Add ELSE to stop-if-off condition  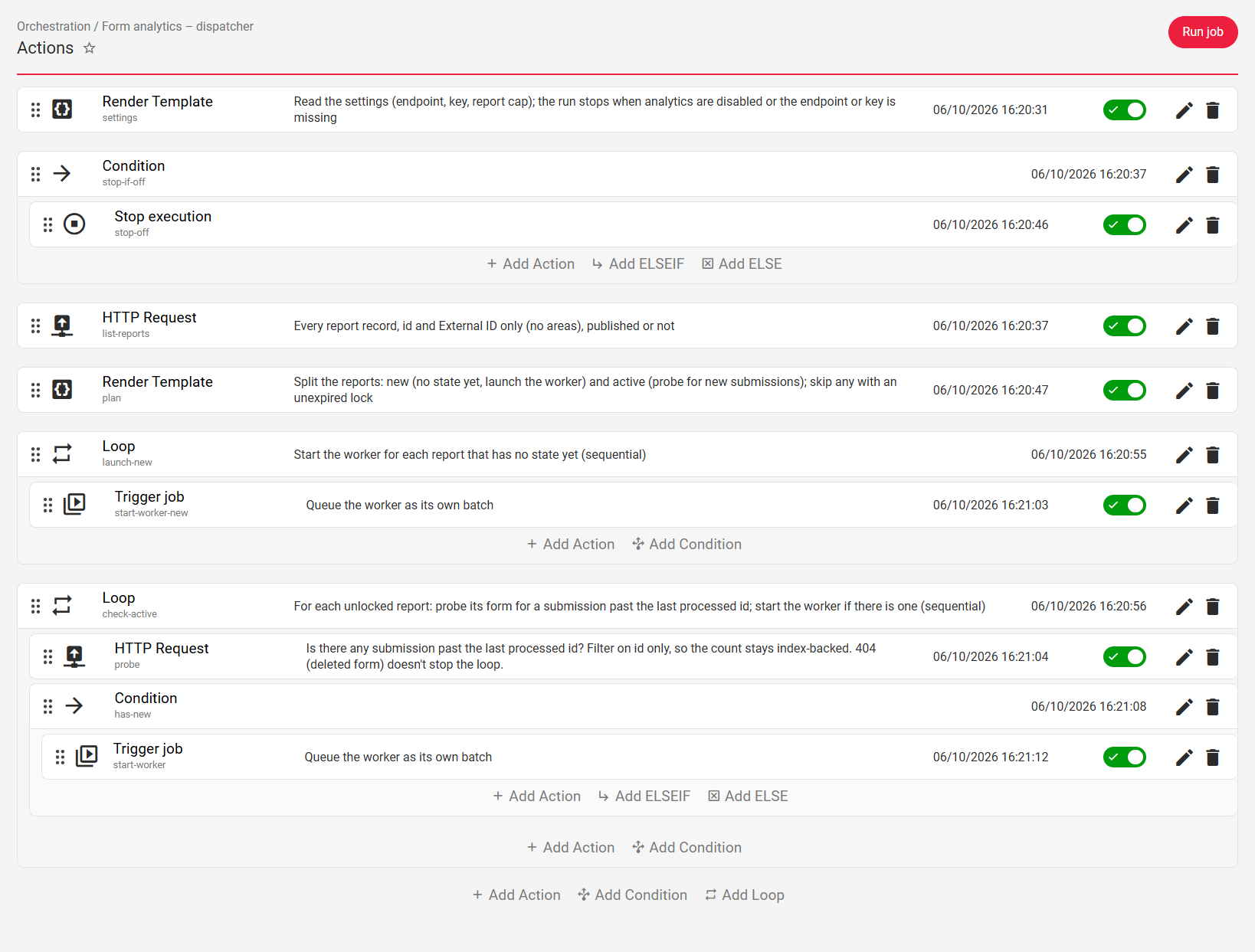click(742, 264)
